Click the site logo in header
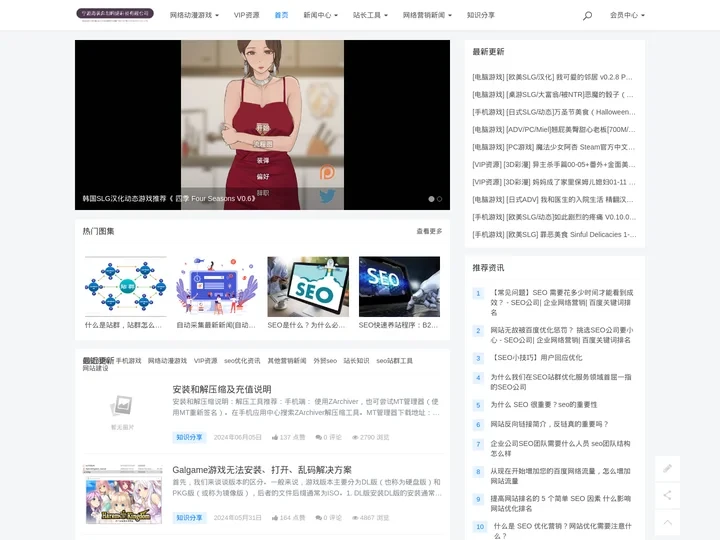This screenshot has width=720, height=540. pos(115,15)
